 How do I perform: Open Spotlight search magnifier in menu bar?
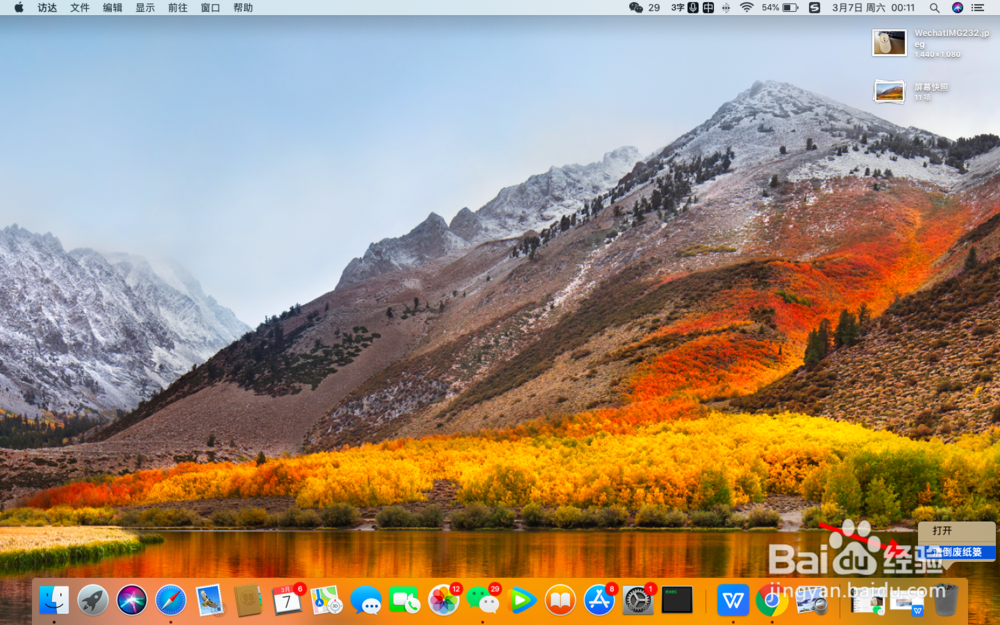click(x=934, y=8)
